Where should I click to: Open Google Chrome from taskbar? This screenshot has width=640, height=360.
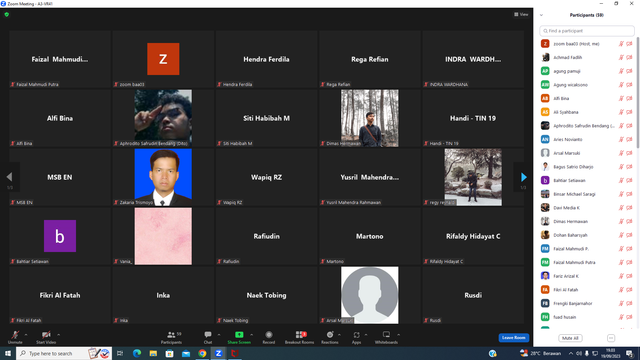[x=202, y=353]
